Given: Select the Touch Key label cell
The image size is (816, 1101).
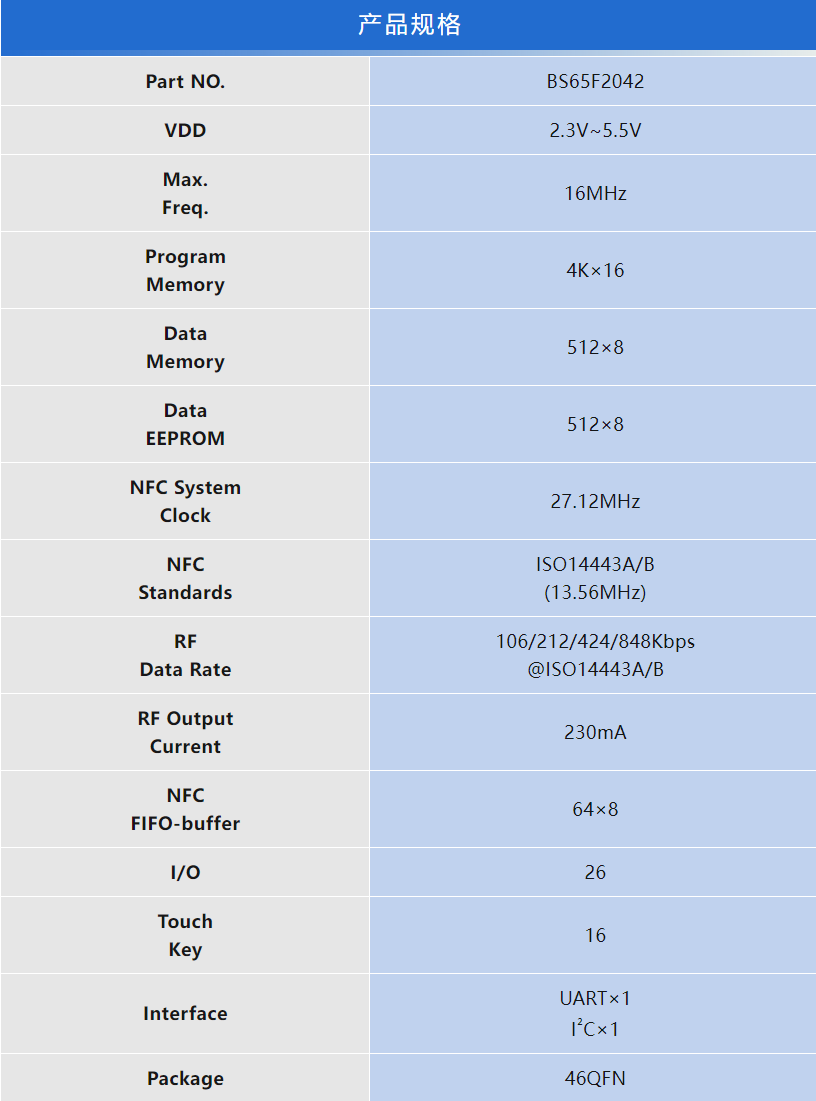Looking at the screenshot, I should 185,936.
